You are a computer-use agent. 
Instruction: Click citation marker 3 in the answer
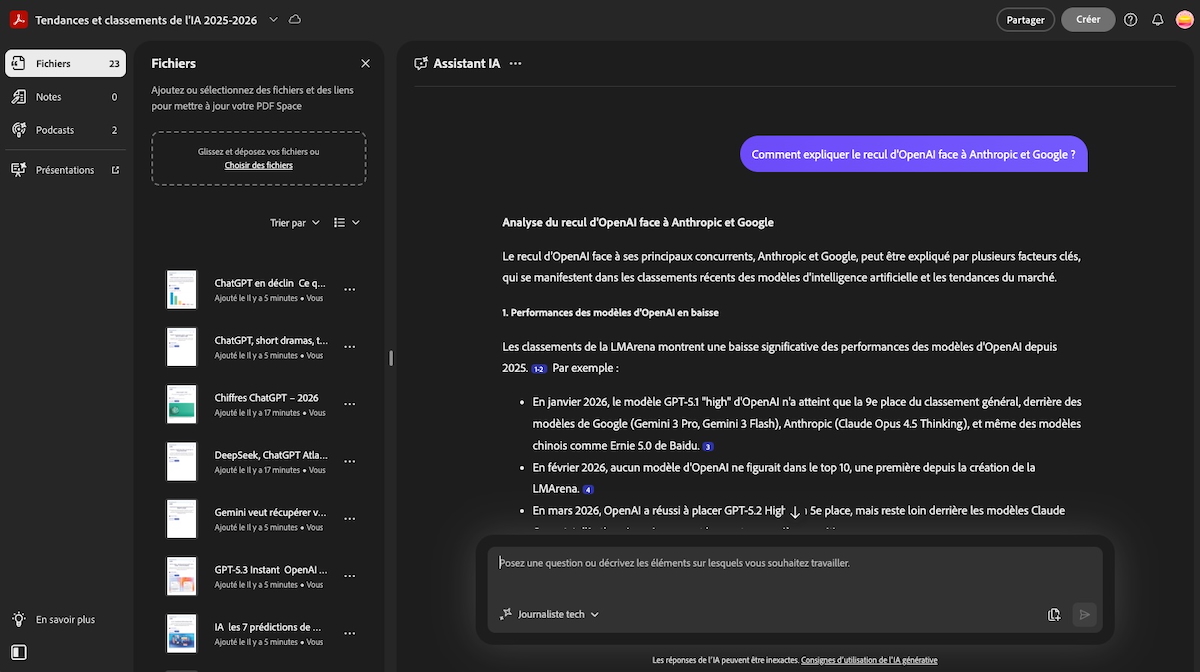708,447
